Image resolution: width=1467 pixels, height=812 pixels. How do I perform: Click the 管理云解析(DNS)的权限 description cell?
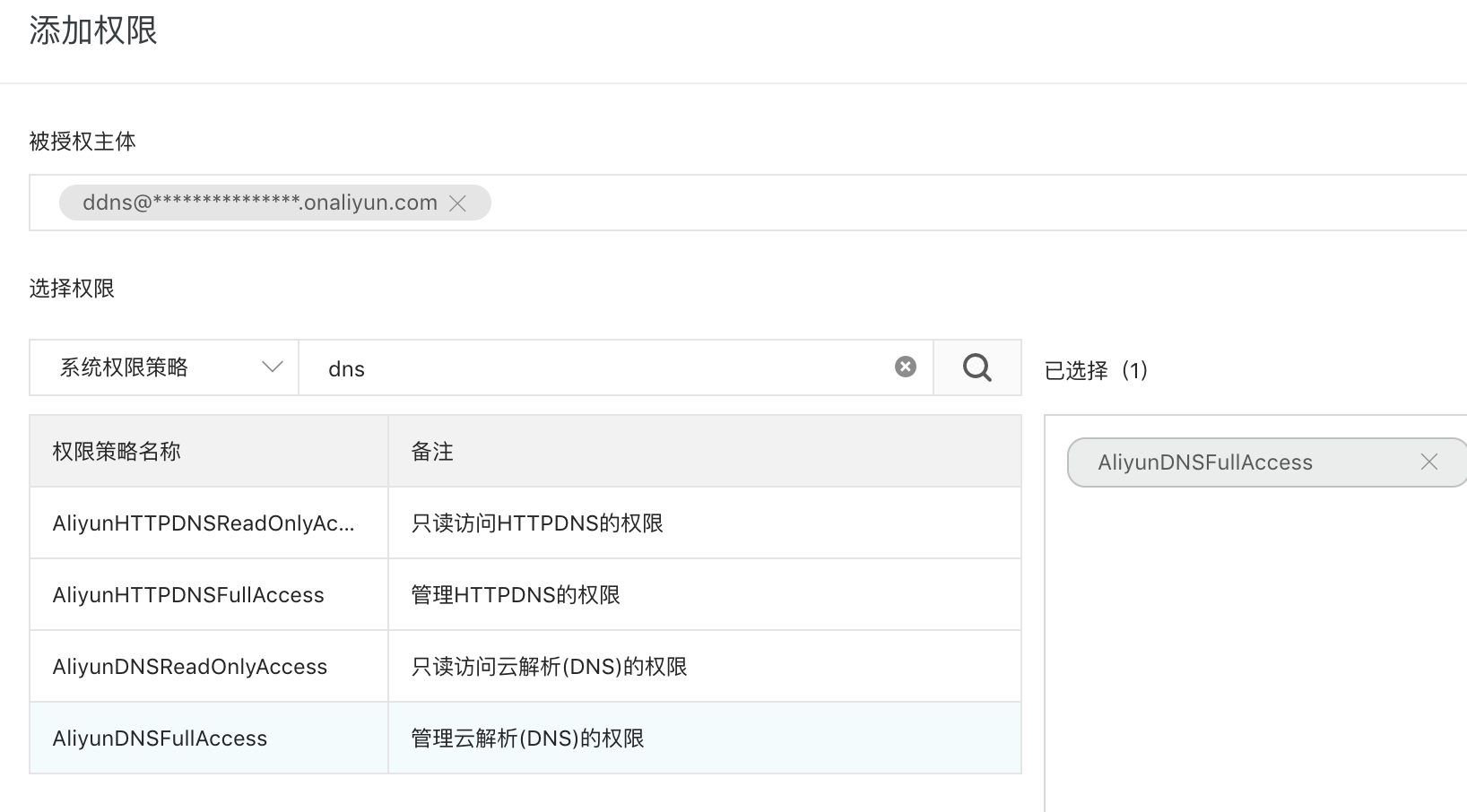coord(527,739)
